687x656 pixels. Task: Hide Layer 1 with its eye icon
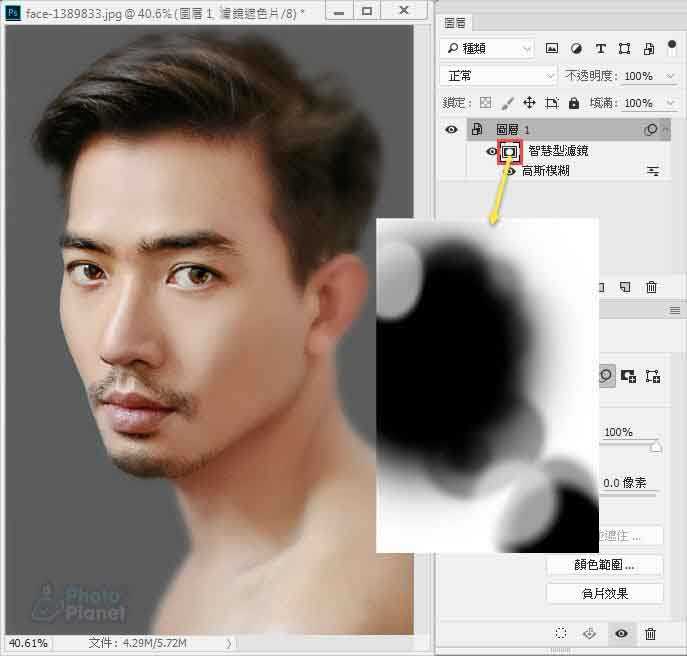click(452, 129)
